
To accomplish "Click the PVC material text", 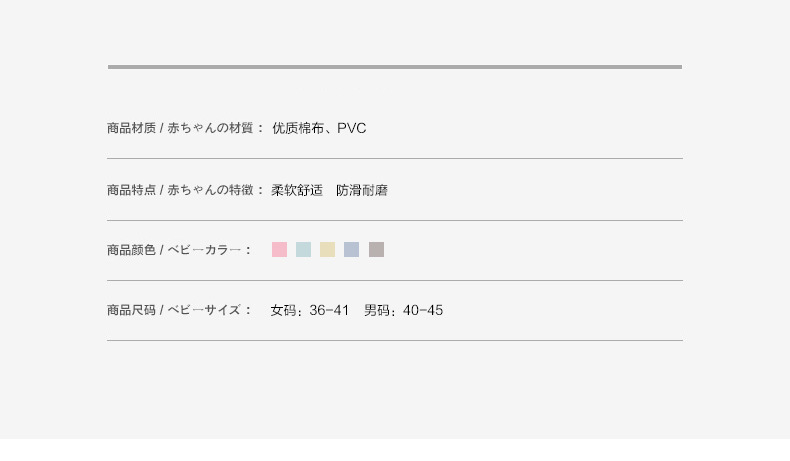I will click(x=352, y=128).
